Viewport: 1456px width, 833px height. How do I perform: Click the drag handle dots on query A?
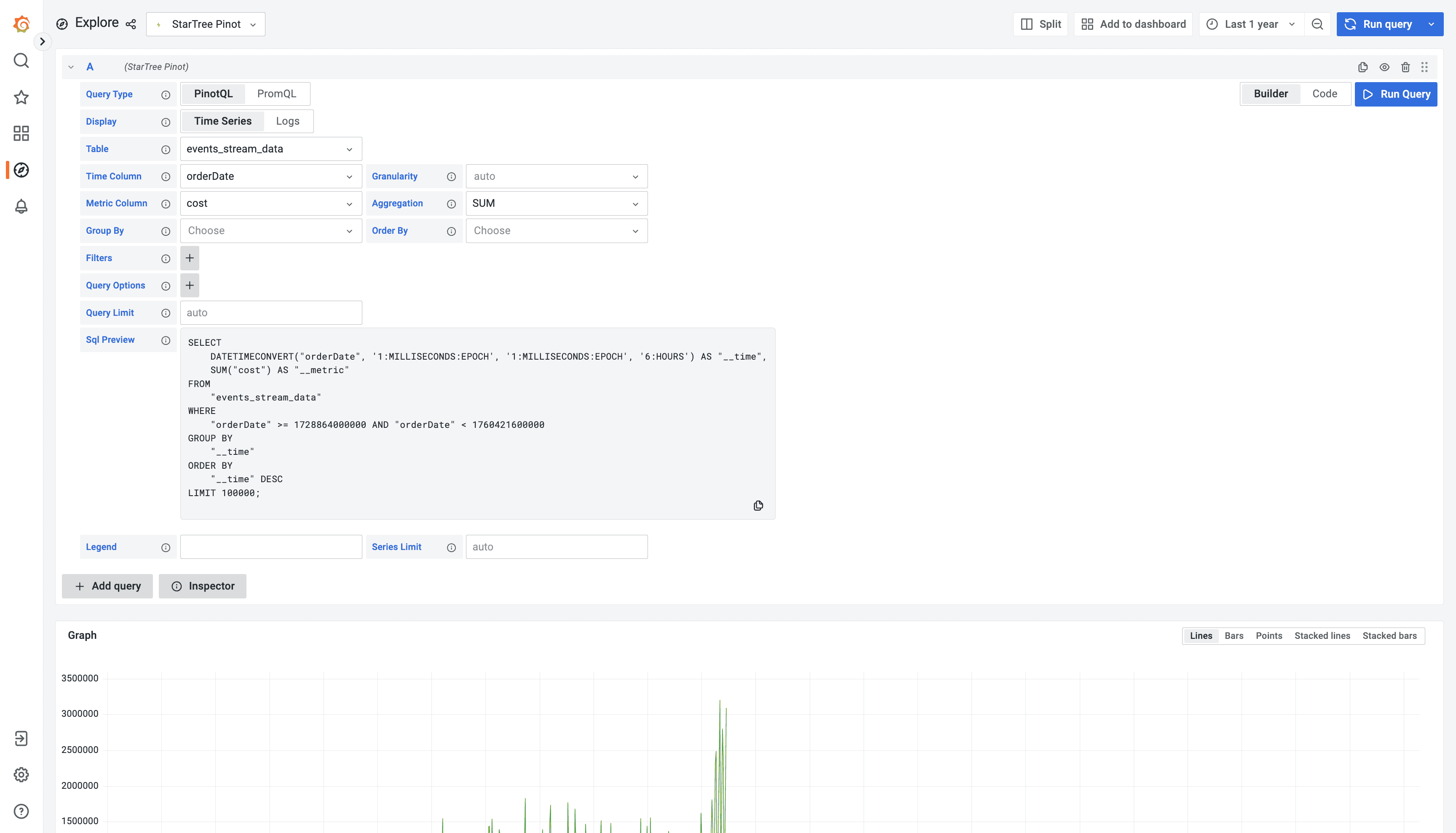click(1424, 67)
